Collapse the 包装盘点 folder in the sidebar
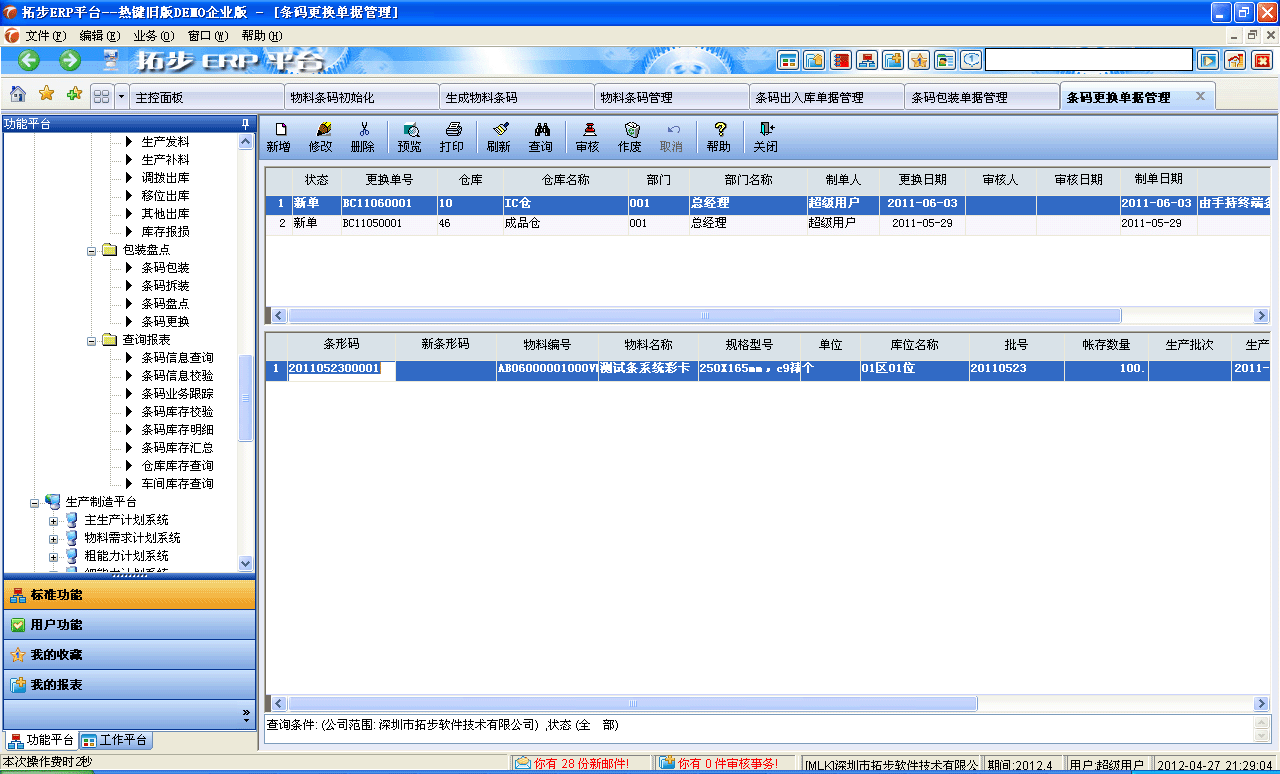1280x774 pixels. 90,249
